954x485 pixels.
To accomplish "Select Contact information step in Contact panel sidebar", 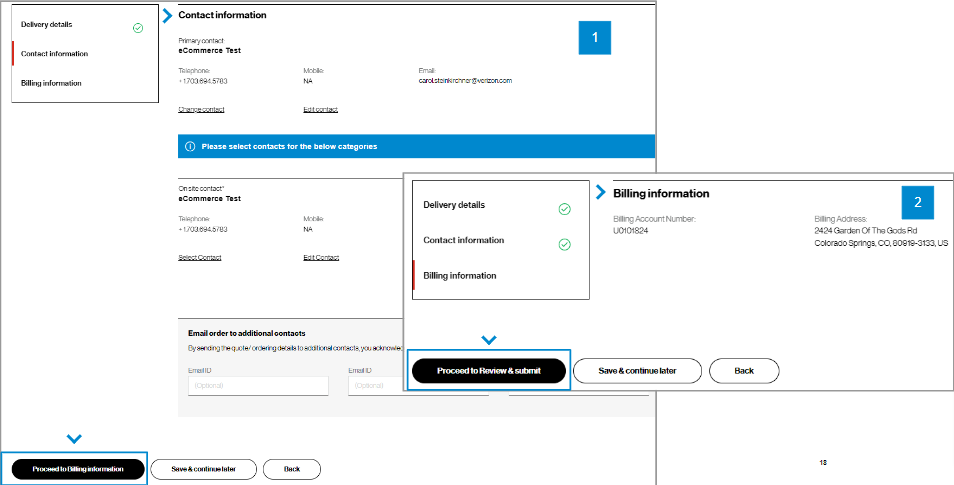I will coord(54,54).
